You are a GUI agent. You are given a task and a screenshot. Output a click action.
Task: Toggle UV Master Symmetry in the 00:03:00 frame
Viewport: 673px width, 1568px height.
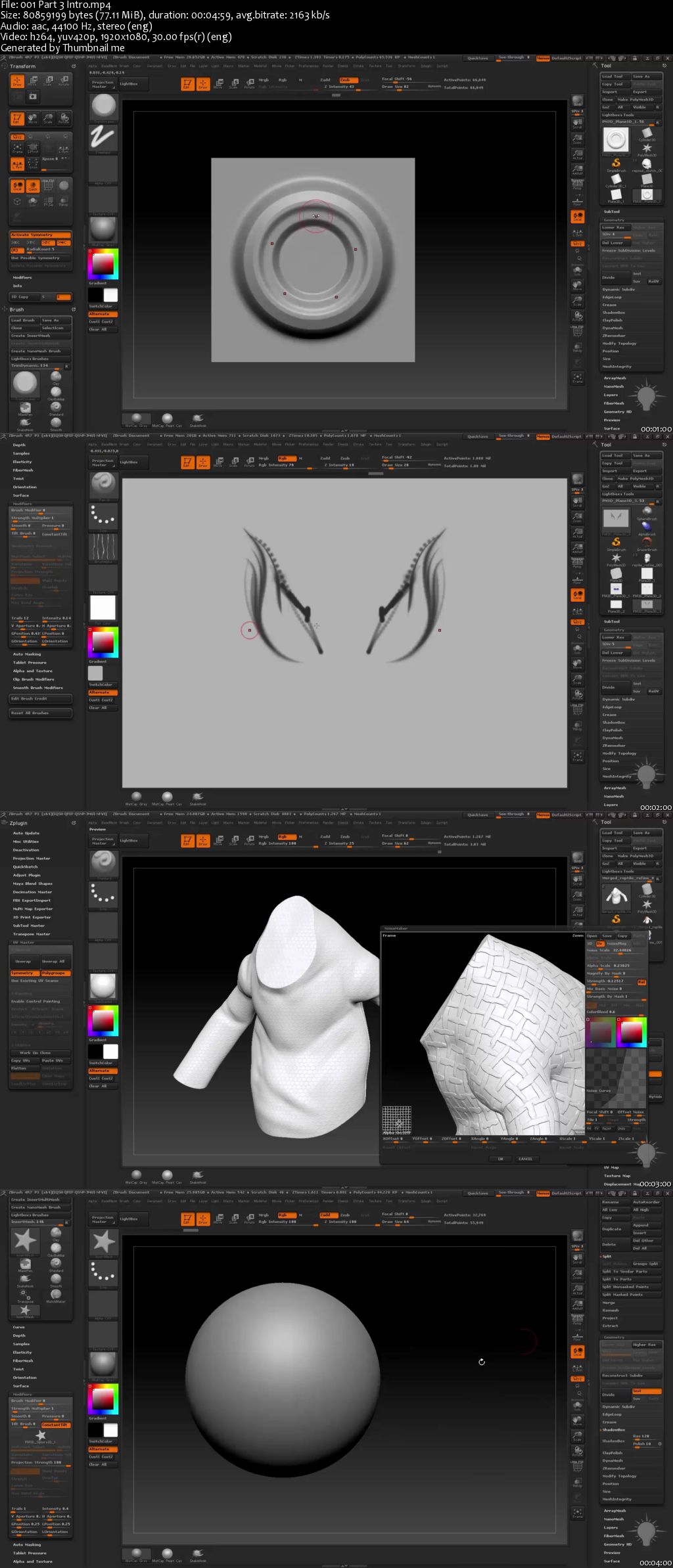click(24, 973)
